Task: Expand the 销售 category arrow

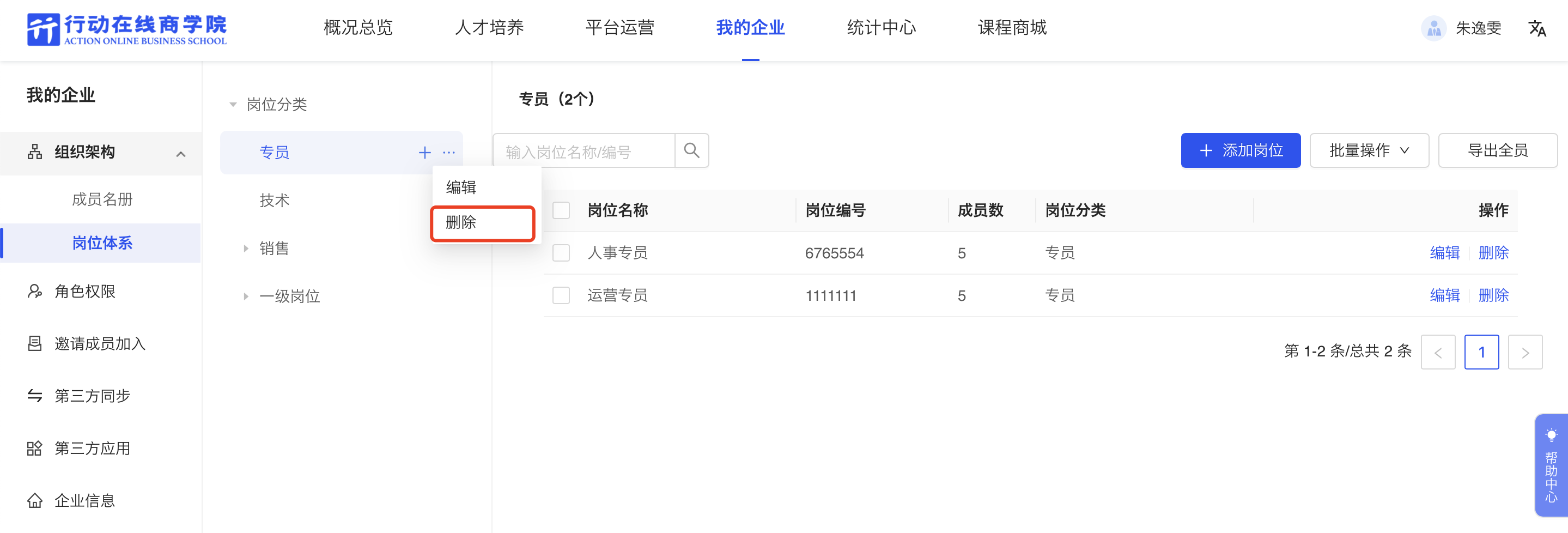Action: tap(246, 249)
